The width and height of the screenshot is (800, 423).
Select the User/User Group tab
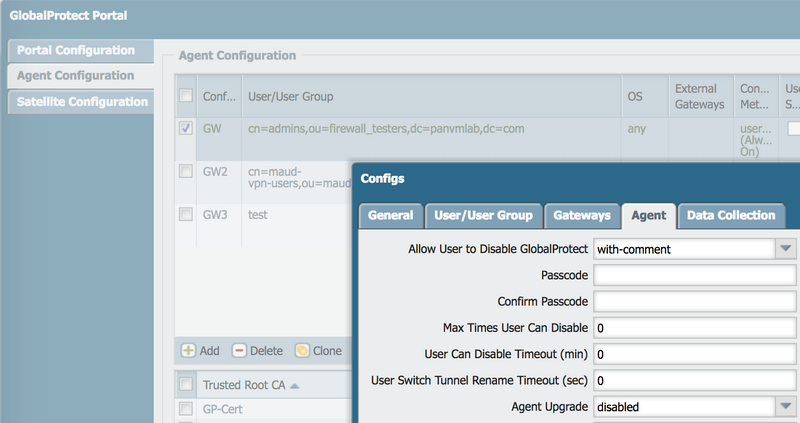pyautogui.click(x=483, y=215)
